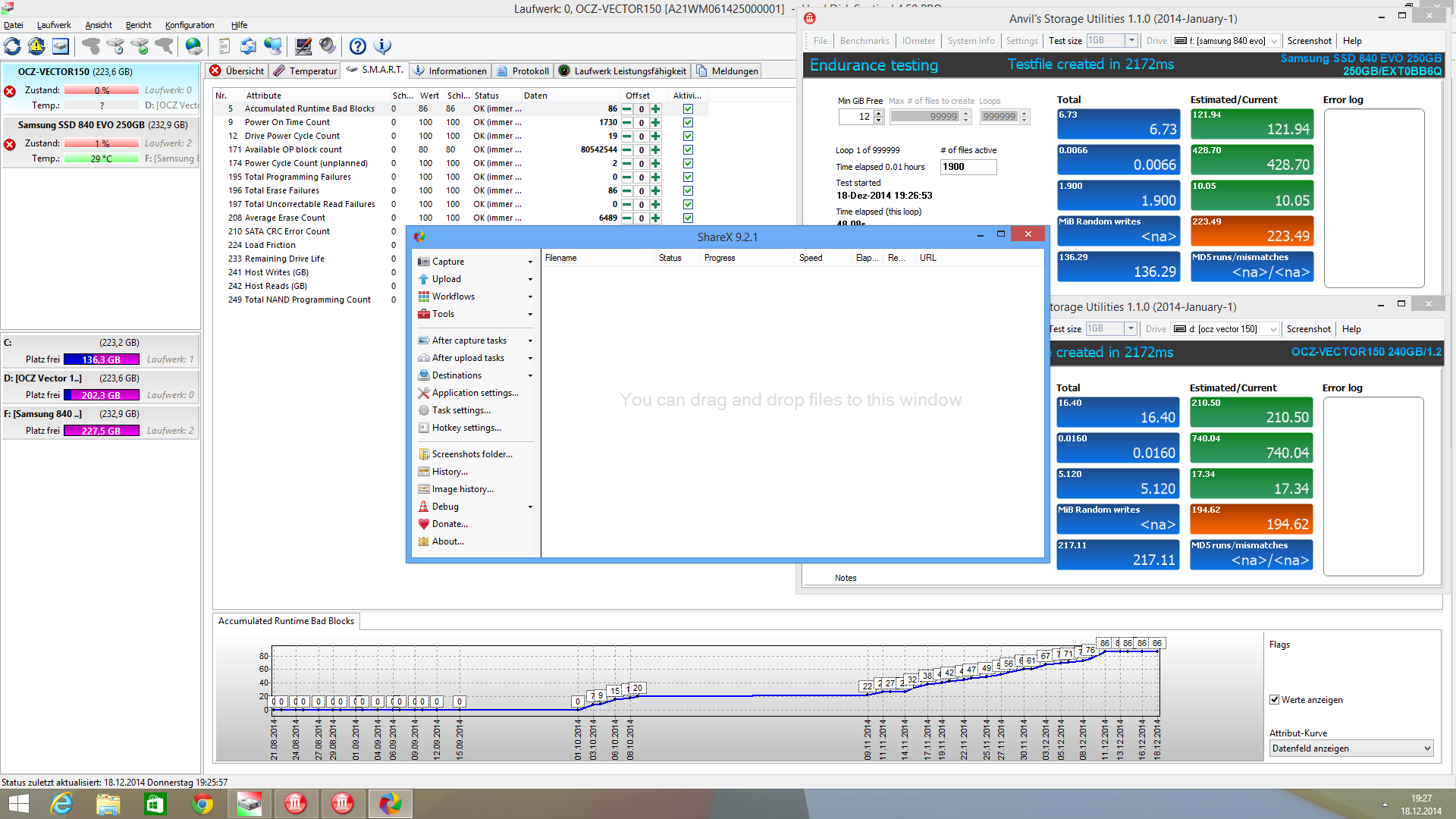Click the globe with disk toolbar icon

[194, 46]
